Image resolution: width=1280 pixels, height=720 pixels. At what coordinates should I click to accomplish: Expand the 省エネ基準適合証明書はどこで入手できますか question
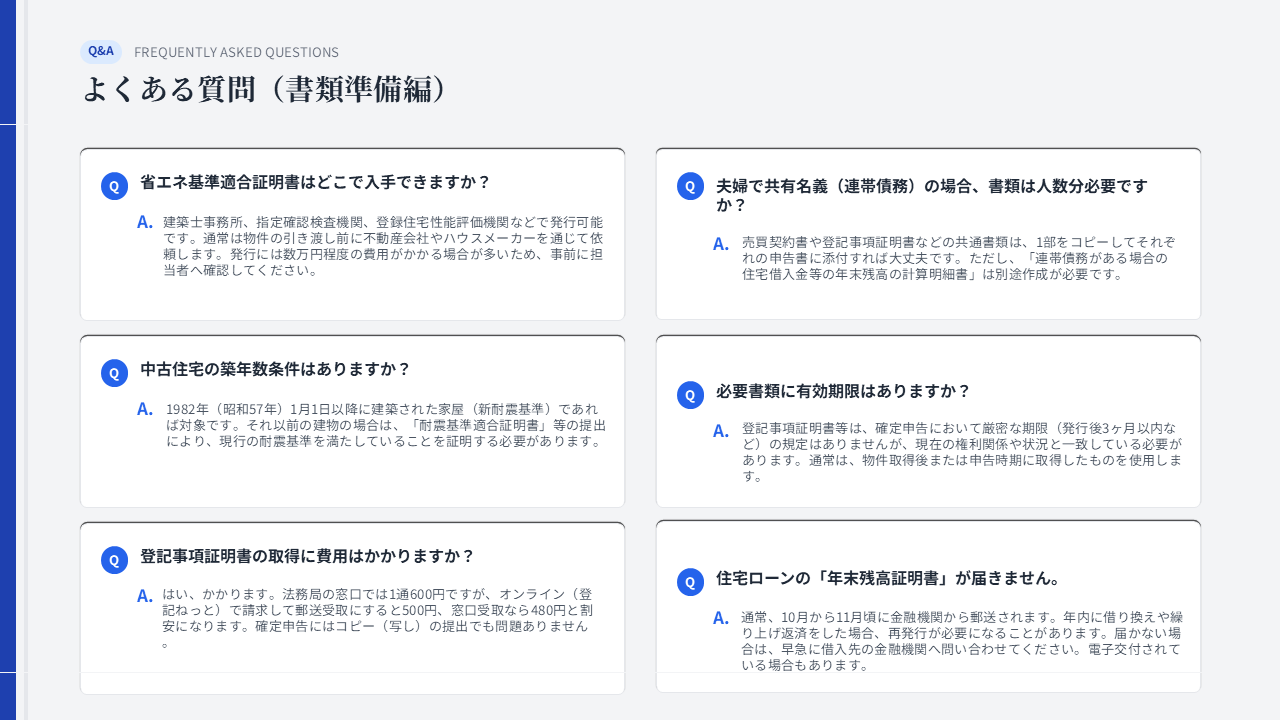point(315,182)
